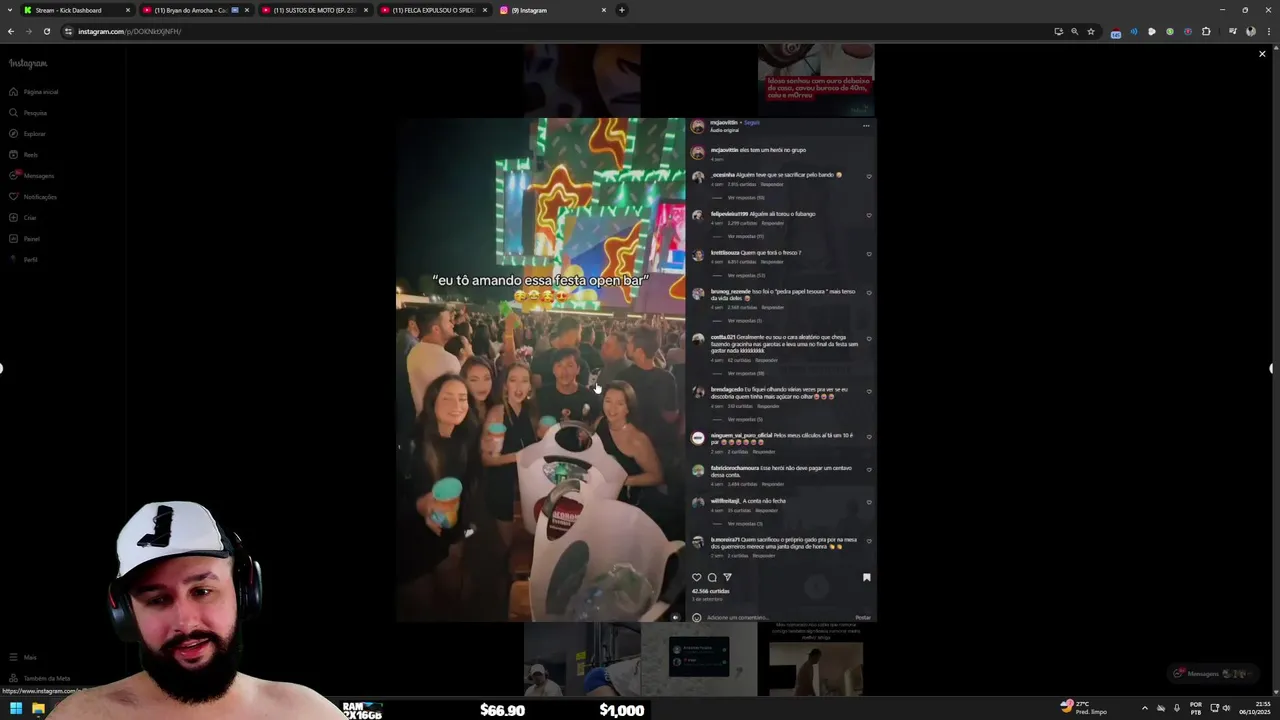Reply to _ocesinha's comment via Responder
This screenshot has height=720, width=1280.
point(772,184)
